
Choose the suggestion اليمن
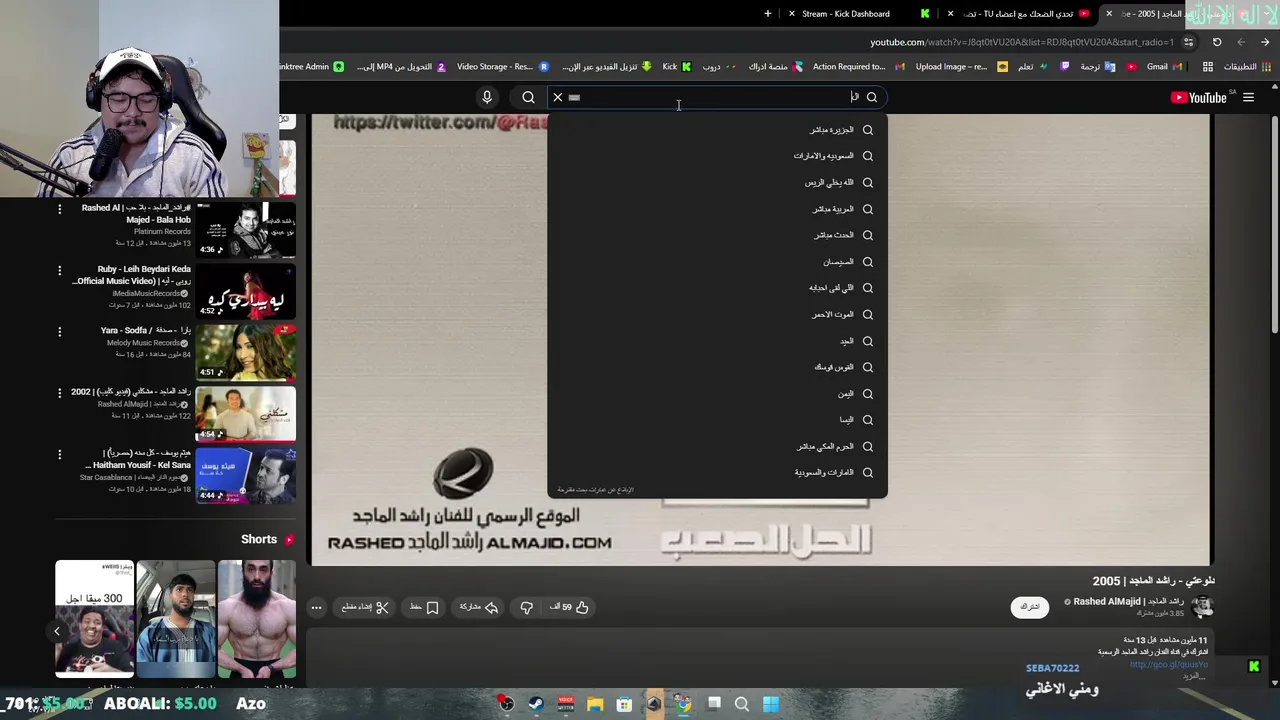(717, 394)
